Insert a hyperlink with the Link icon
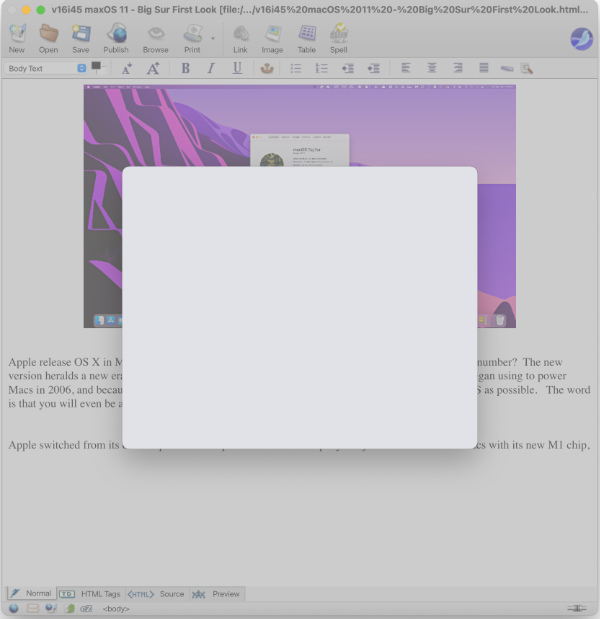This screenshot has height=619, width=600. (x=240, y=36)
